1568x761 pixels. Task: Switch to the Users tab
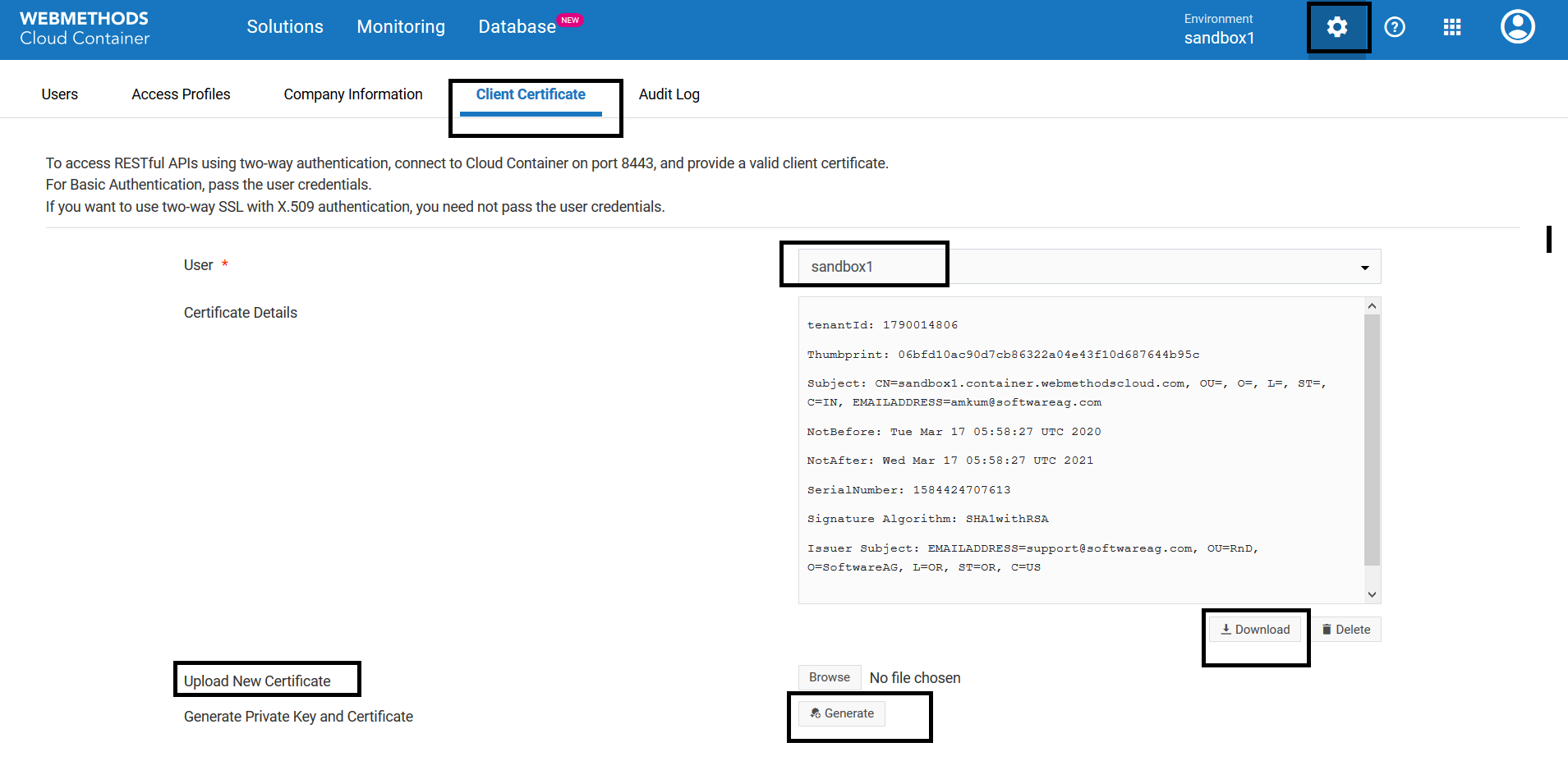pos(60,94)
